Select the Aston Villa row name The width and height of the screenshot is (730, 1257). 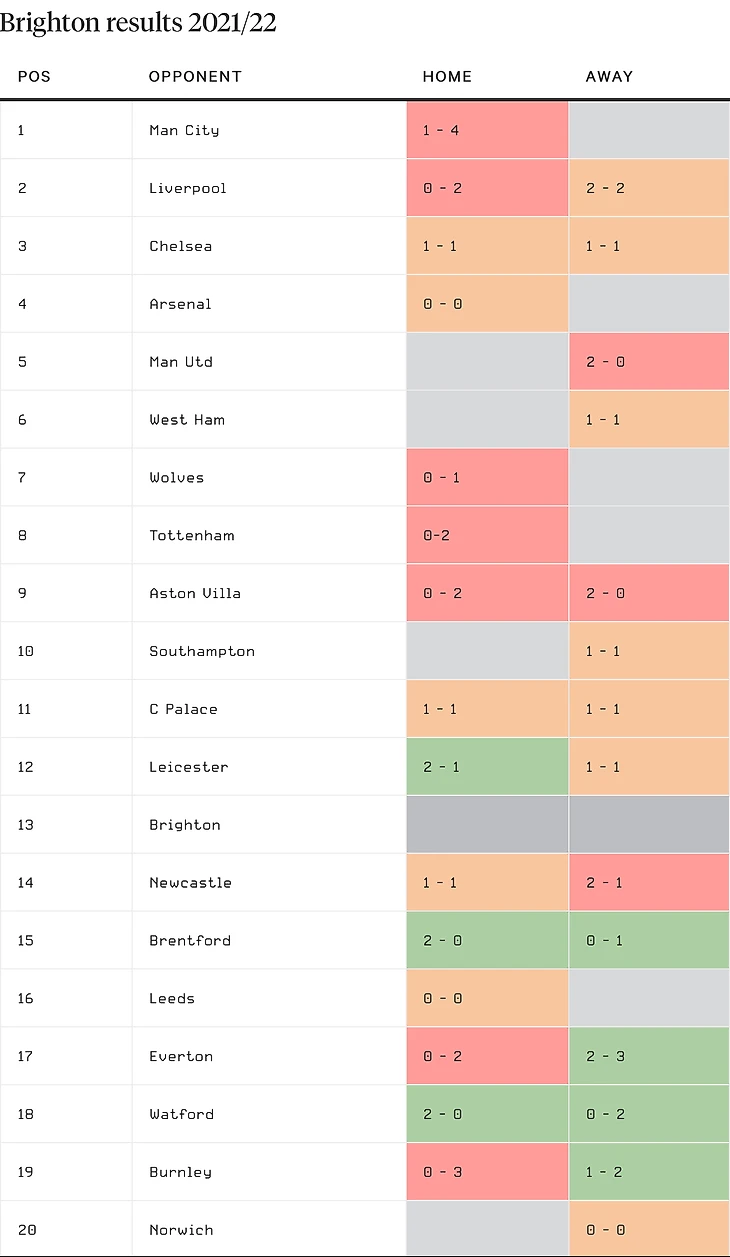tap(195, 593)
